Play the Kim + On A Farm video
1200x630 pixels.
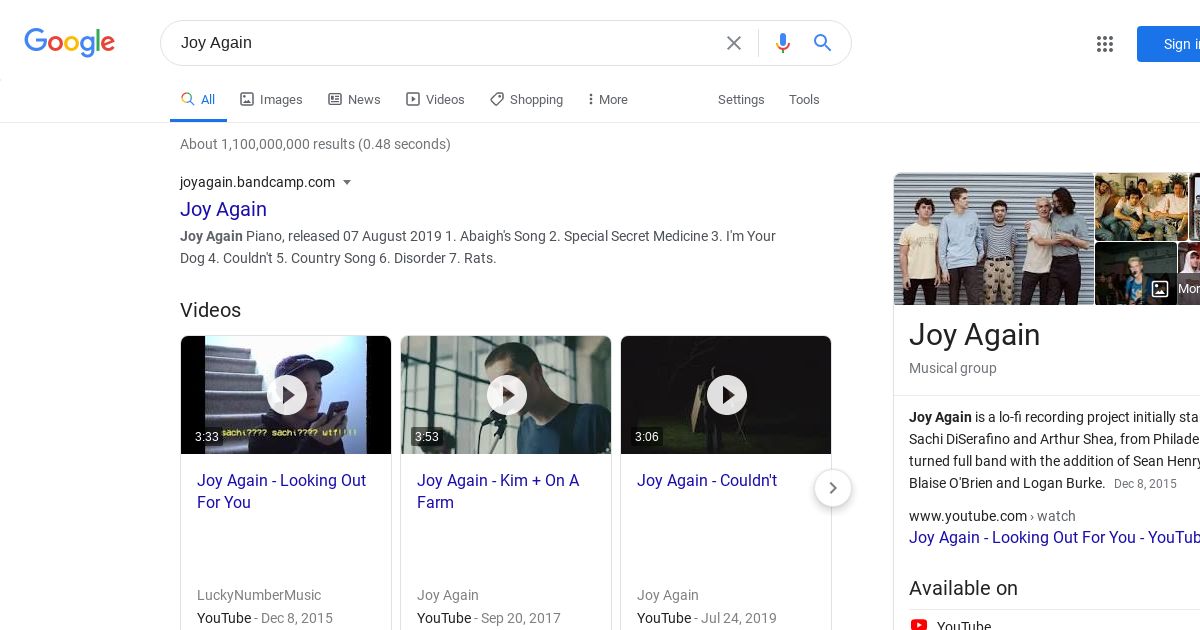506,395
